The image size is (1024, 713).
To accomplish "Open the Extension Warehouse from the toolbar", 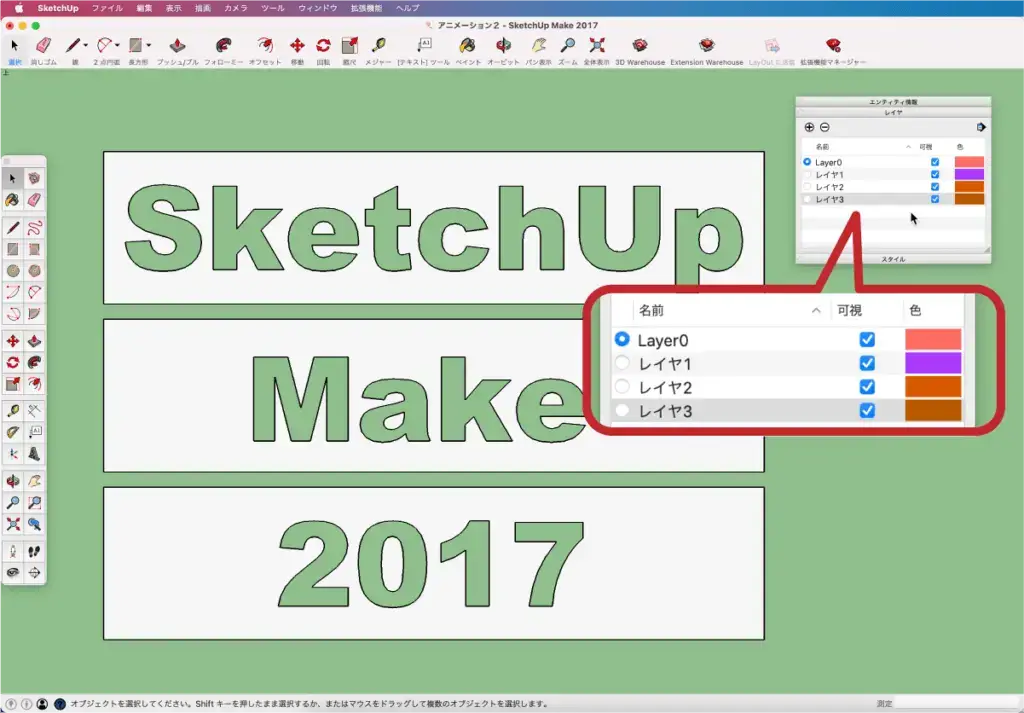I will point(706,46).
